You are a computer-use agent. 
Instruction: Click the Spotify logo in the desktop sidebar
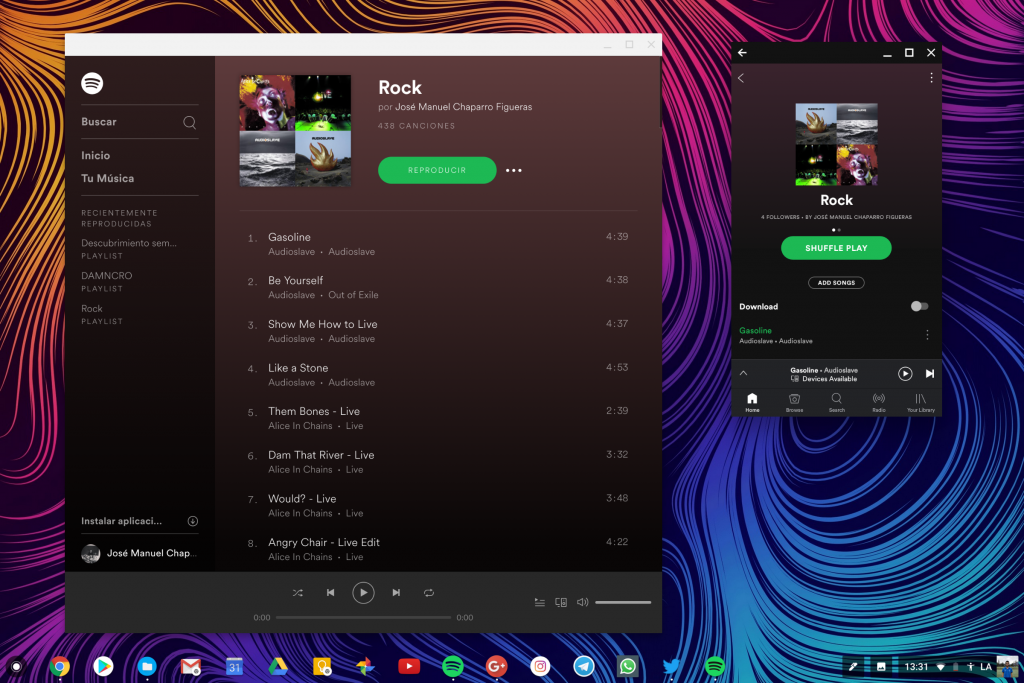pyautogui.click(x=92, y=84)
